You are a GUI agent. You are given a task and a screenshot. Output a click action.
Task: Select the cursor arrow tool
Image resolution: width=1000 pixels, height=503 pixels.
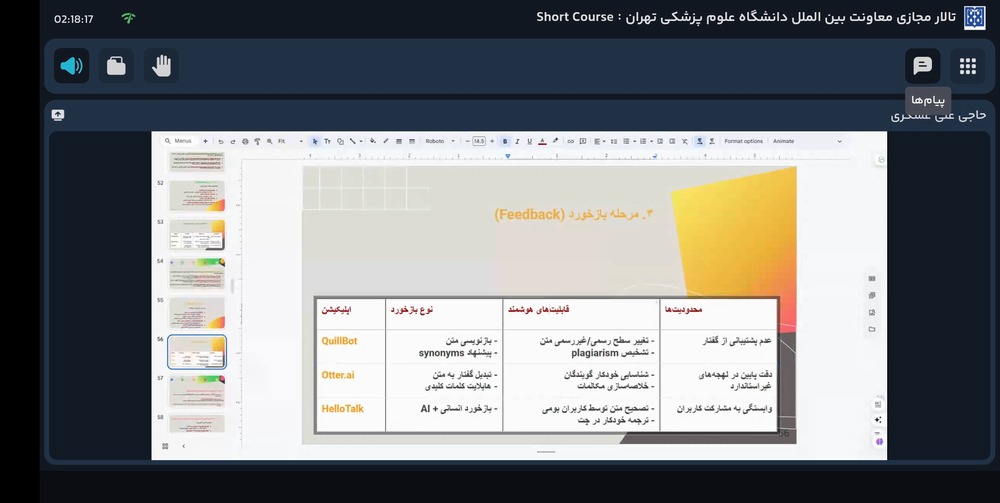(x=314, y=141)
